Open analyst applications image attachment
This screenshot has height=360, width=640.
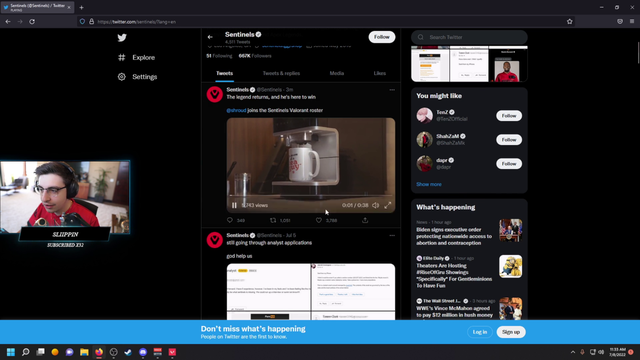[x=311, y=292]
